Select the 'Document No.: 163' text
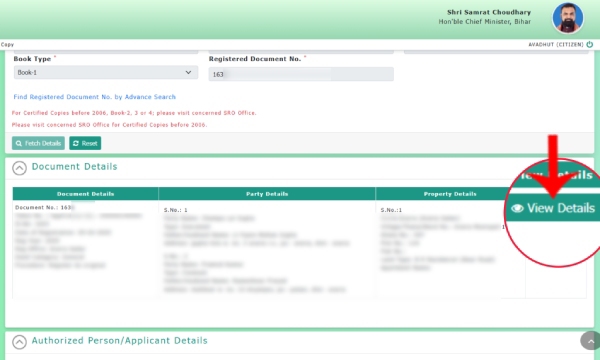This screenshot has height=360, width=600. pos(44,207)
